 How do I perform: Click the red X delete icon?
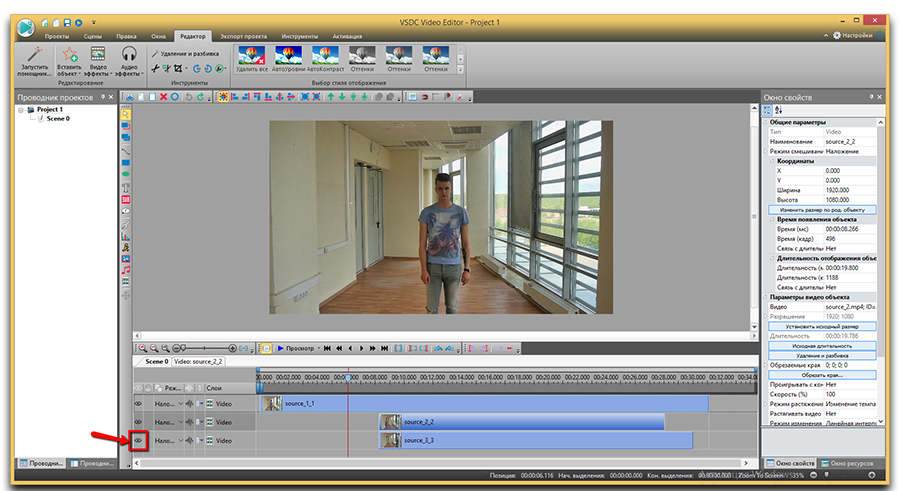[x=164, y=97]
